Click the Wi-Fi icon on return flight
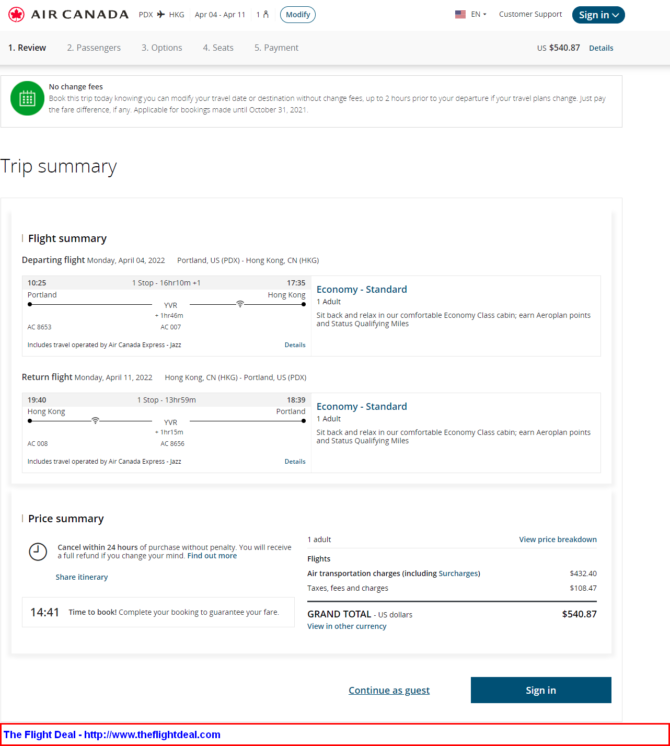 point(95,421)
